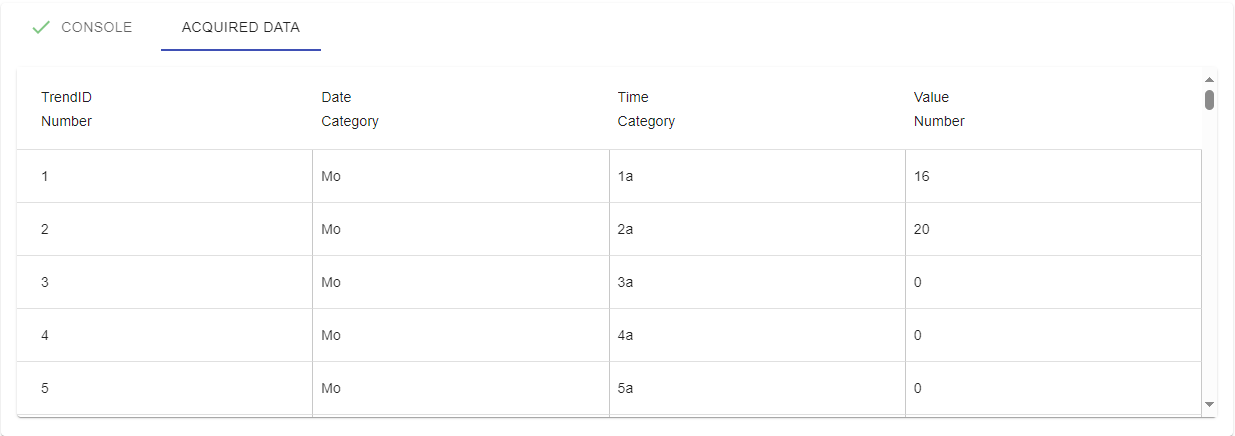
Task: Select the Date column header
Action: [461, 109]
